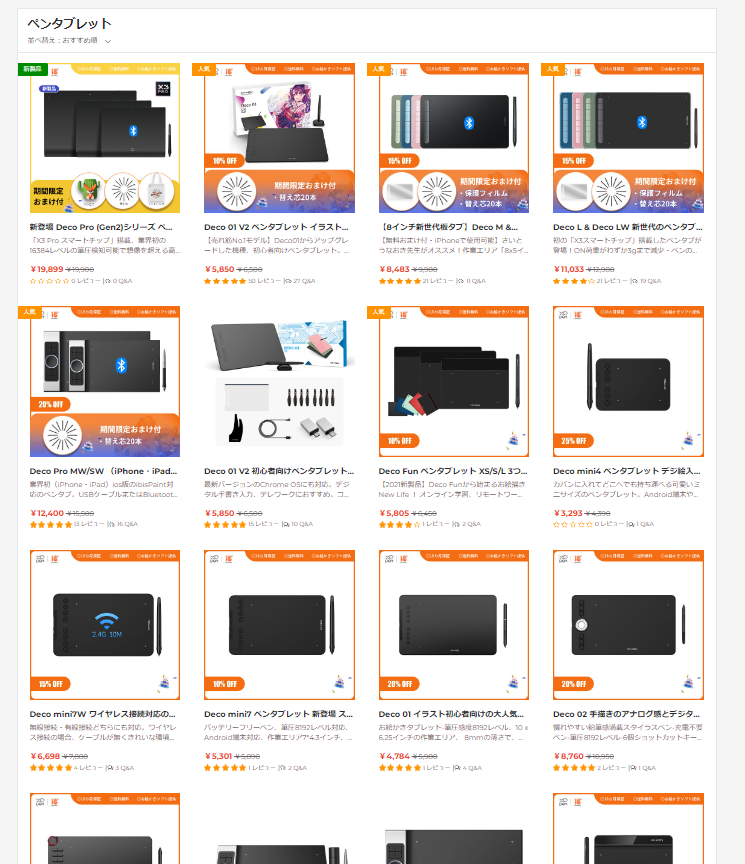Open the Deco L & Deco LW product title
The image size is (745, 864).
(x=628, y=227)
